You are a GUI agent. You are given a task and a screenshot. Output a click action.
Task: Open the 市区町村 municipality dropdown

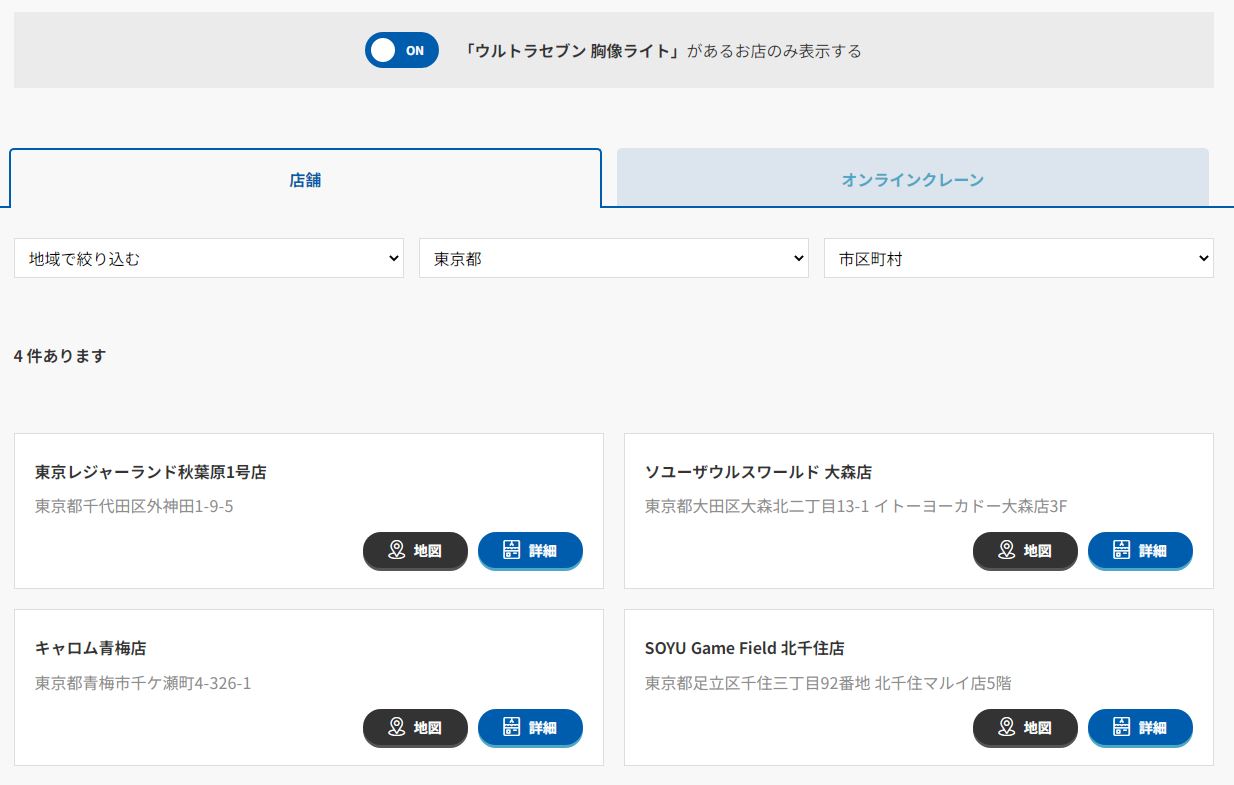pyautogui.click(x=1018, y=258)
